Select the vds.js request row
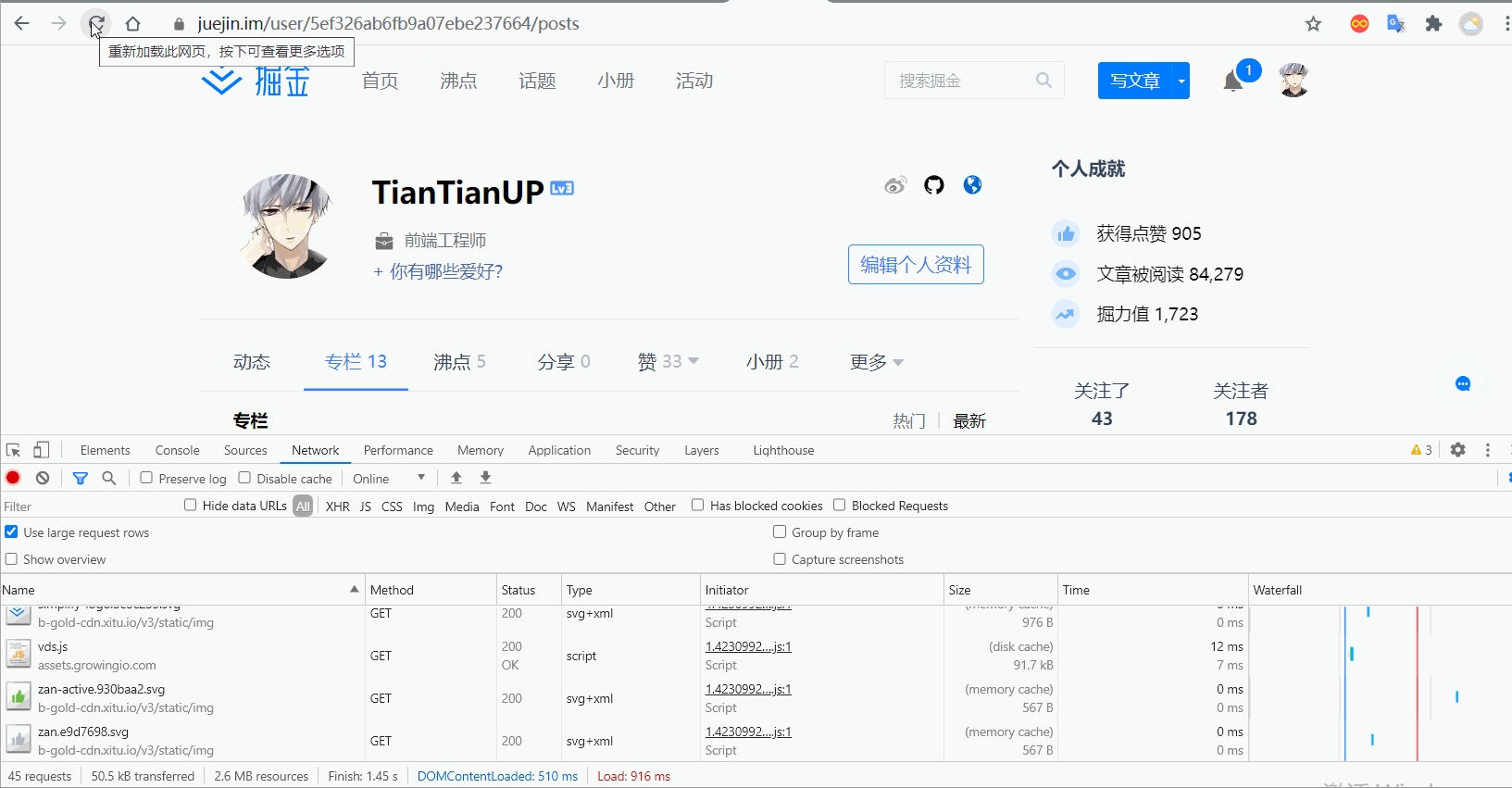1512x788 pixels. tap(624, 656)
